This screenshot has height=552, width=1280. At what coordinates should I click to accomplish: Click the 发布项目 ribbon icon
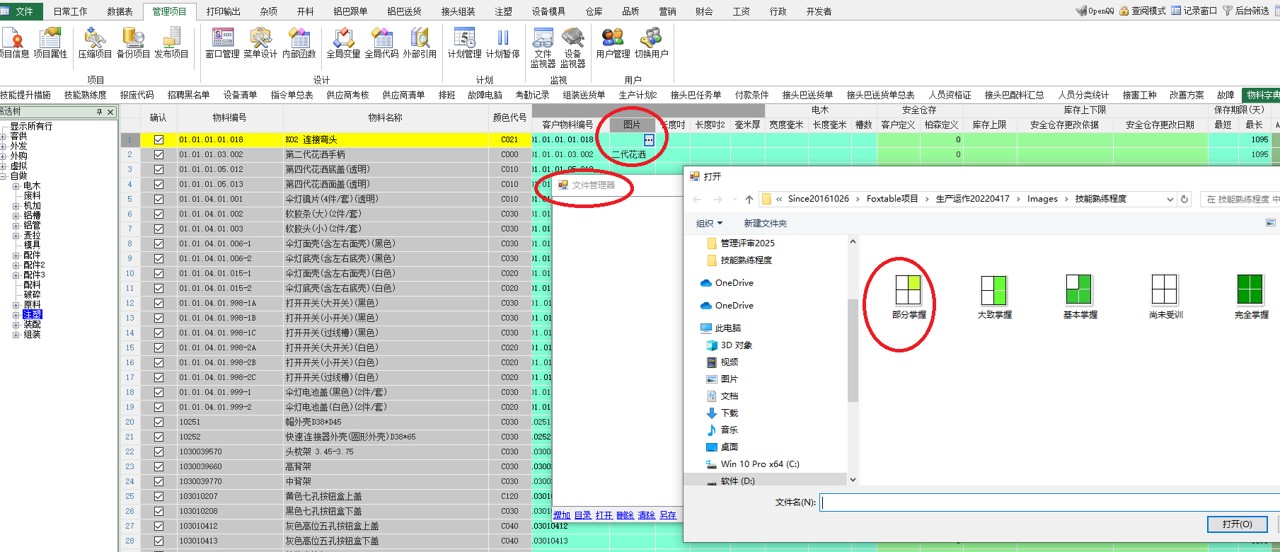172,42
